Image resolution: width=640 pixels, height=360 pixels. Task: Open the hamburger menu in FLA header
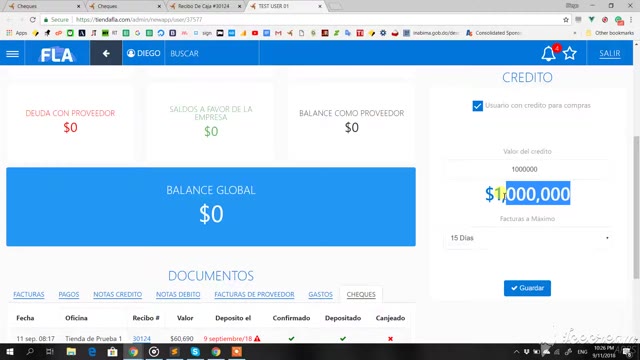[12, 53]
